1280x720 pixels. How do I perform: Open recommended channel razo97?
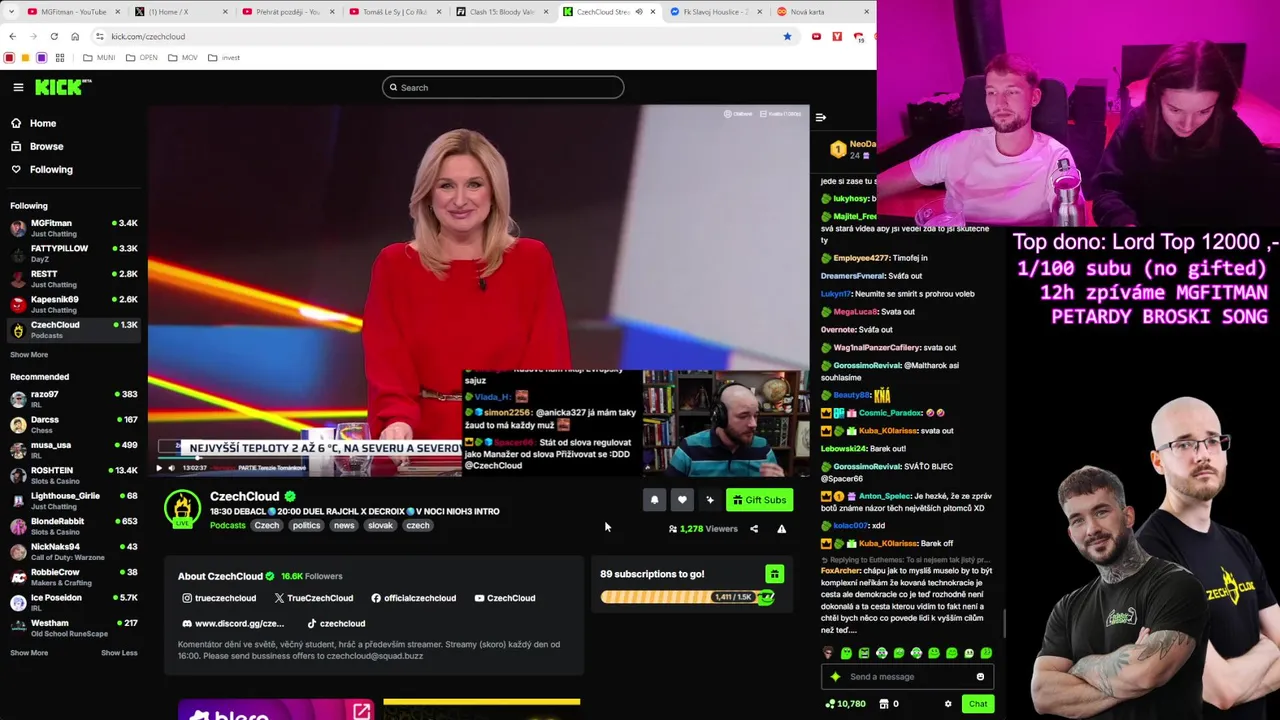[x=74, y=399]
